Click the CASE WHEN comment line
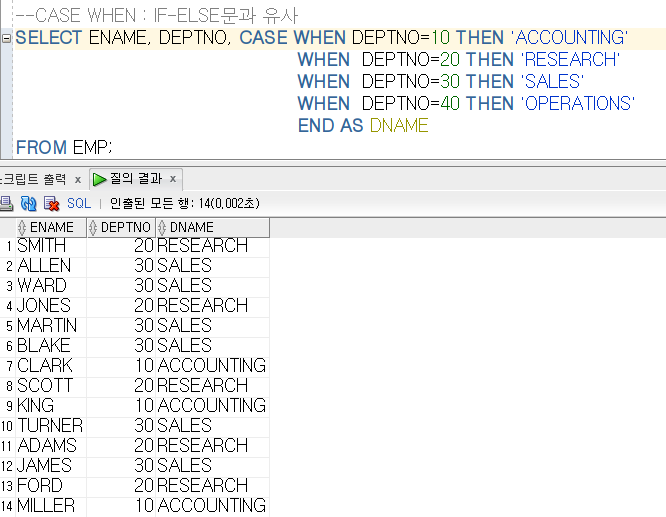Viewport: 666px width, 517px height. (x=156, y=16)
